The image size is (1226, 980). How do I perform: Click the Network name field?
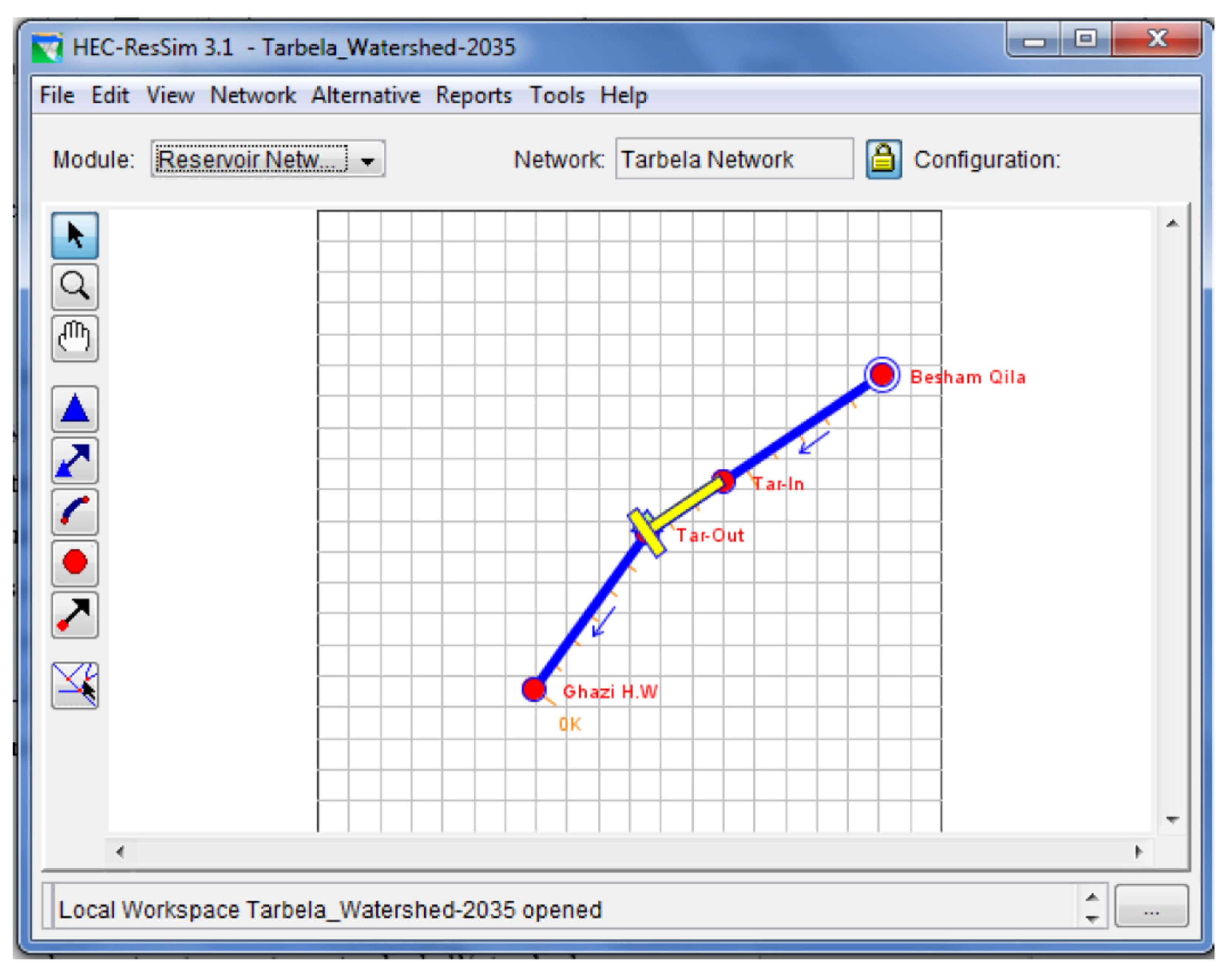click(733, 159)
